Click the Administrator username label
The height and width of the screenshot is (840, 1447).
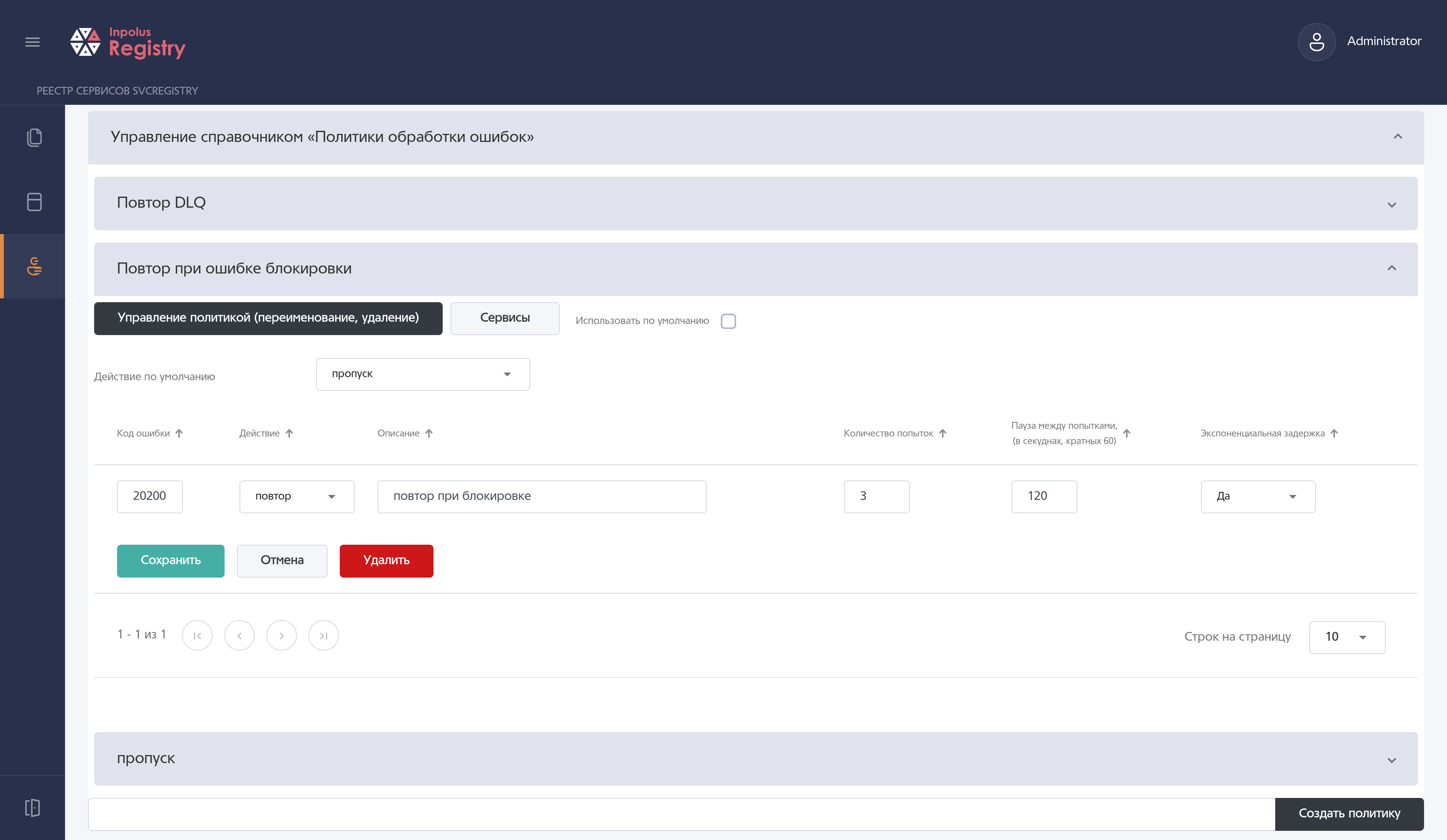(1384, 41)
